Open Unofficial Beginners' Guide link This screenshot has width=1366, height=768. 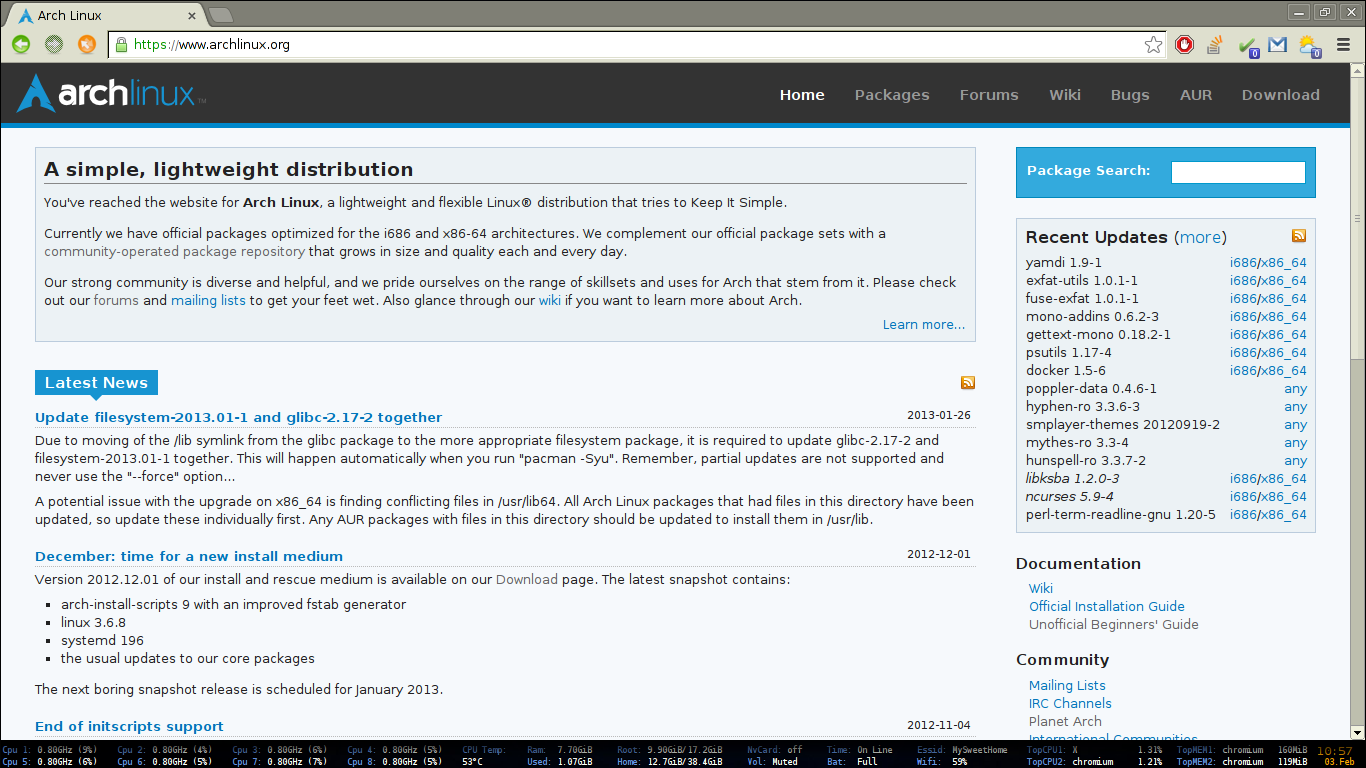click(x=1114, y=624)
